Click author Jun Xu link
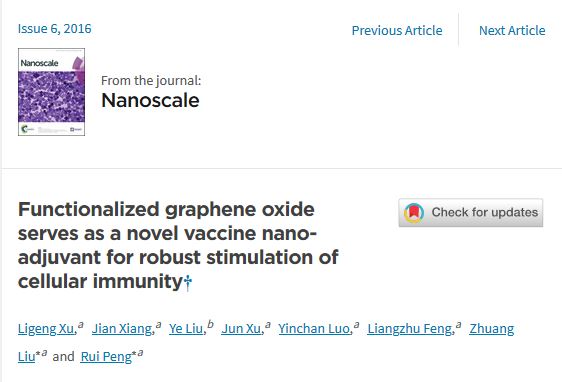 coord(242,329)
